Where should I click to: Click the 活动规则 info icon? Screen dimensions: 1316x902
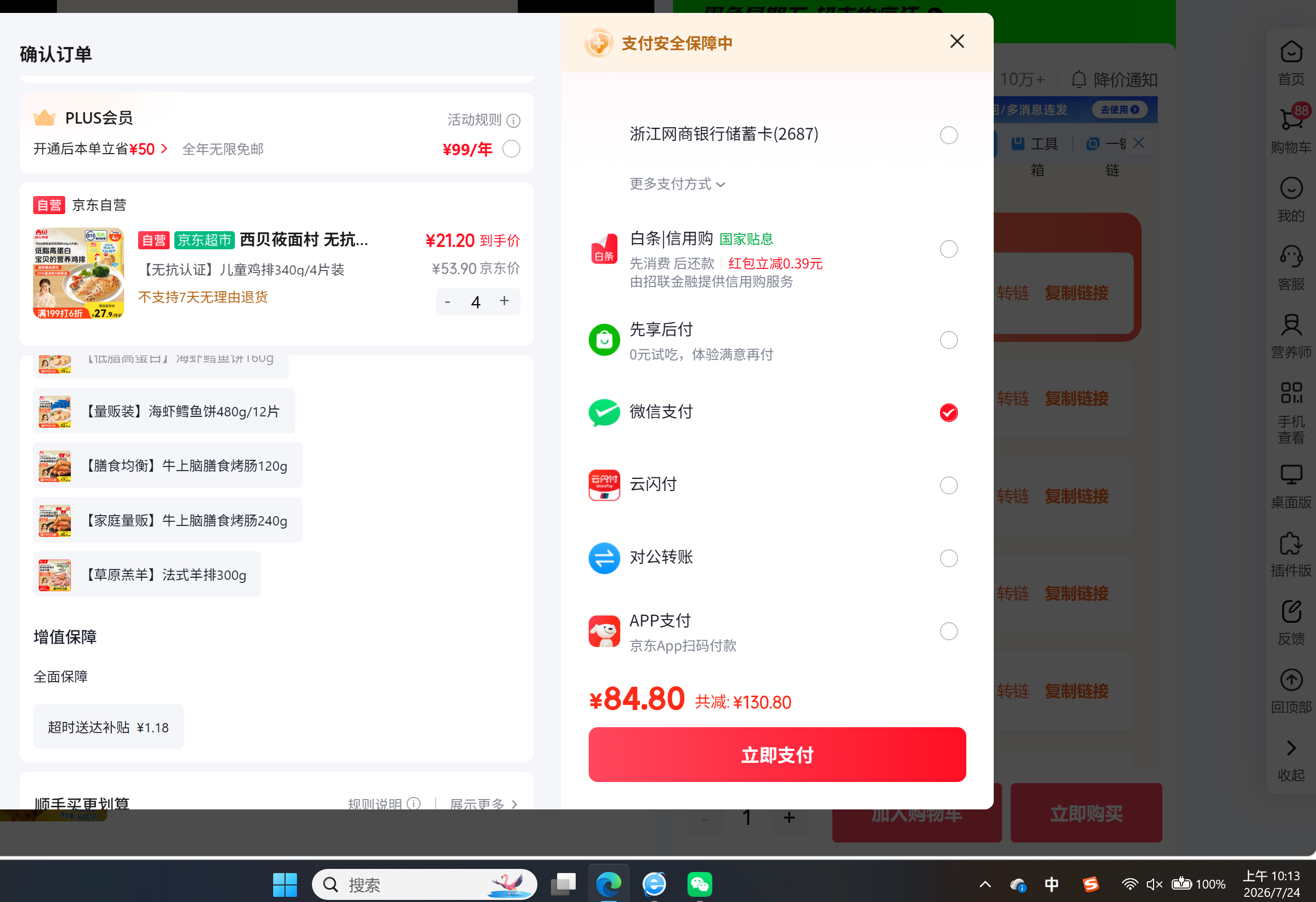coord(513,121)
